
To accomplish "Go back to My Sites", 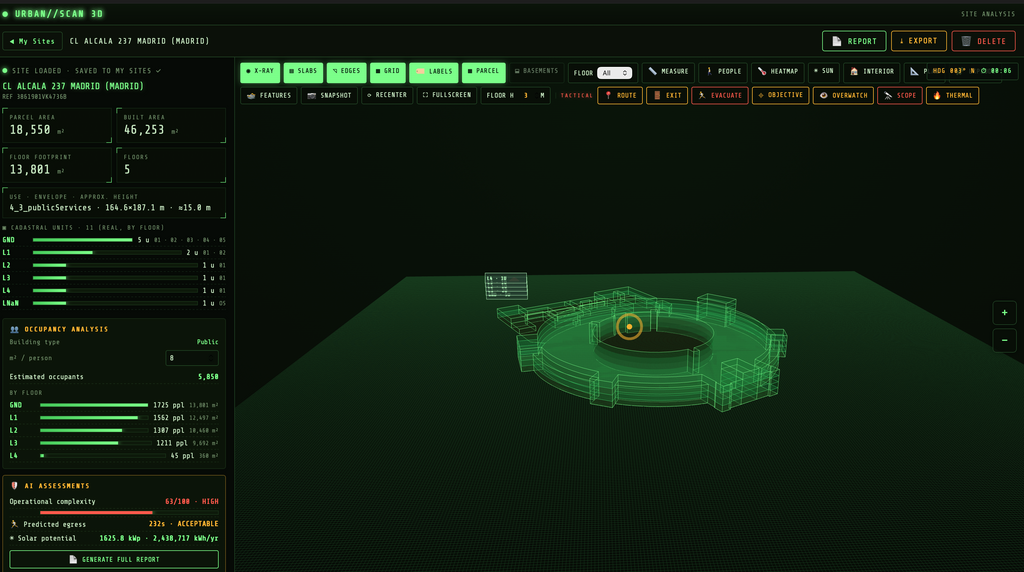I will (x=33, y=41).
